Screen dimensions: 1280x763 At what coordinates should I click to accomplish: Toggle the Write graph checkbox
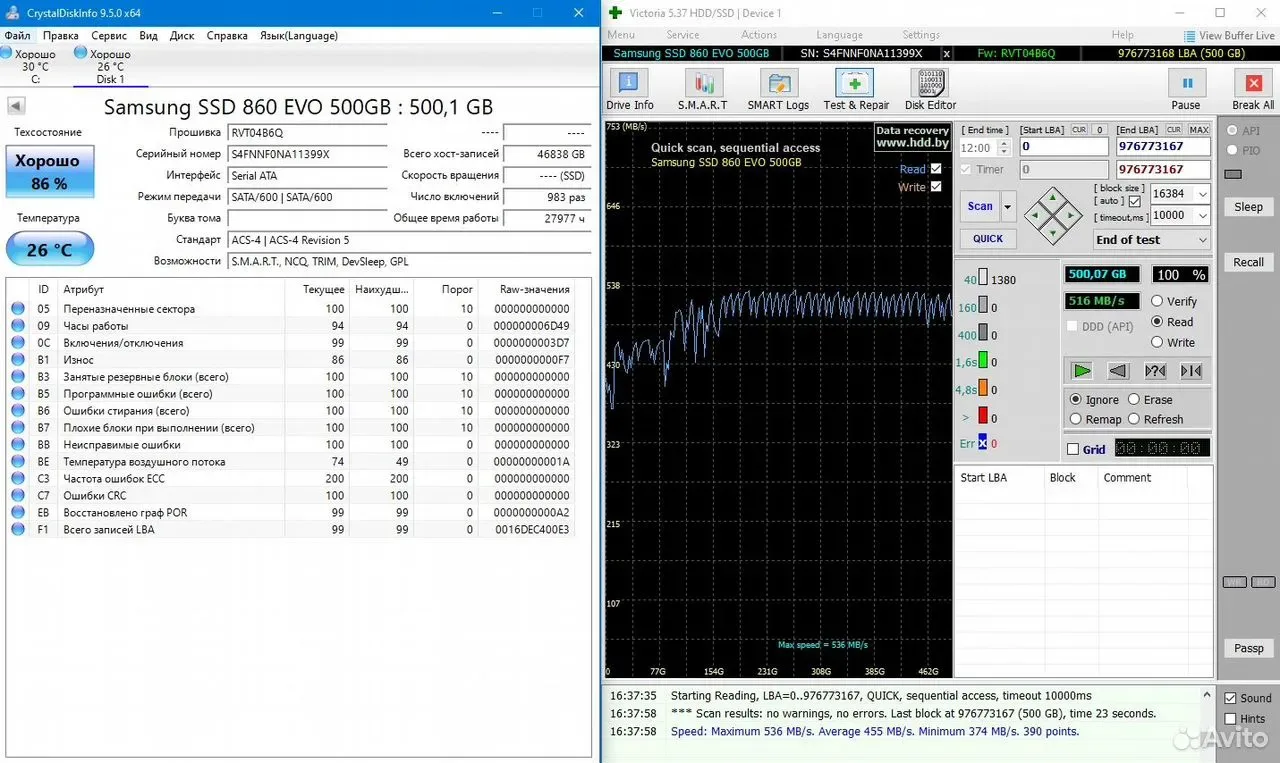[936, 187]
